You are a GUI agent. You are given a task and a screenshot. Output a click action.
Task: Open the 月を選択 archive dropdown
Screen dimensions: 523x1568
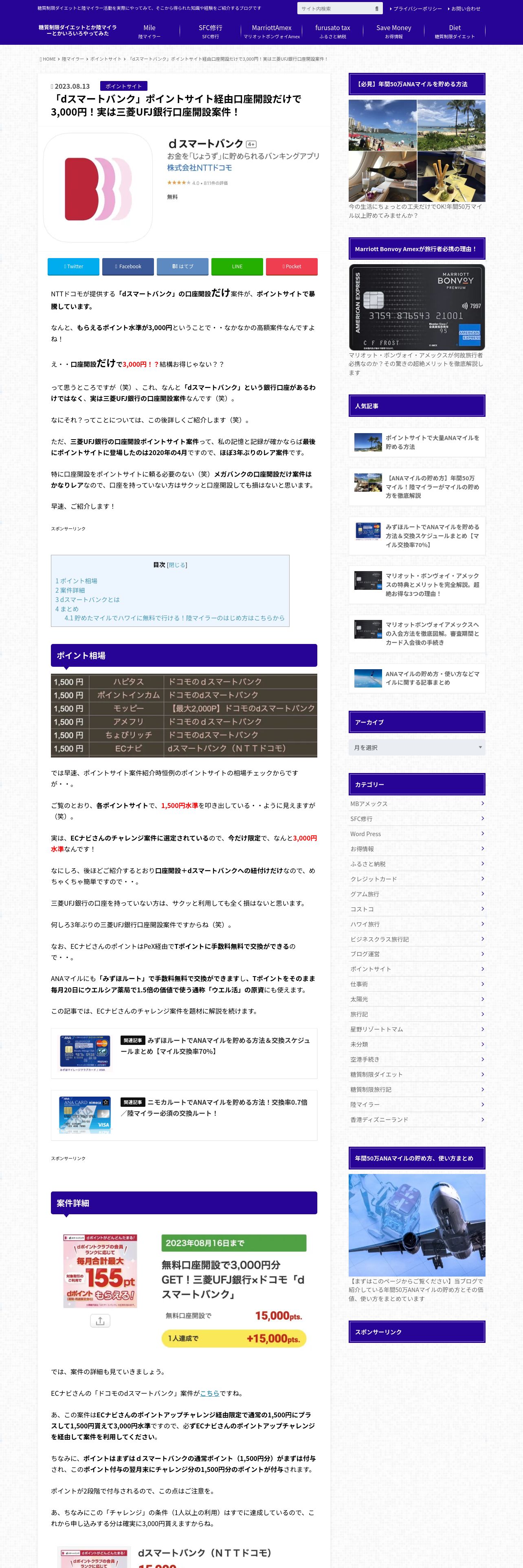[417, 747]
